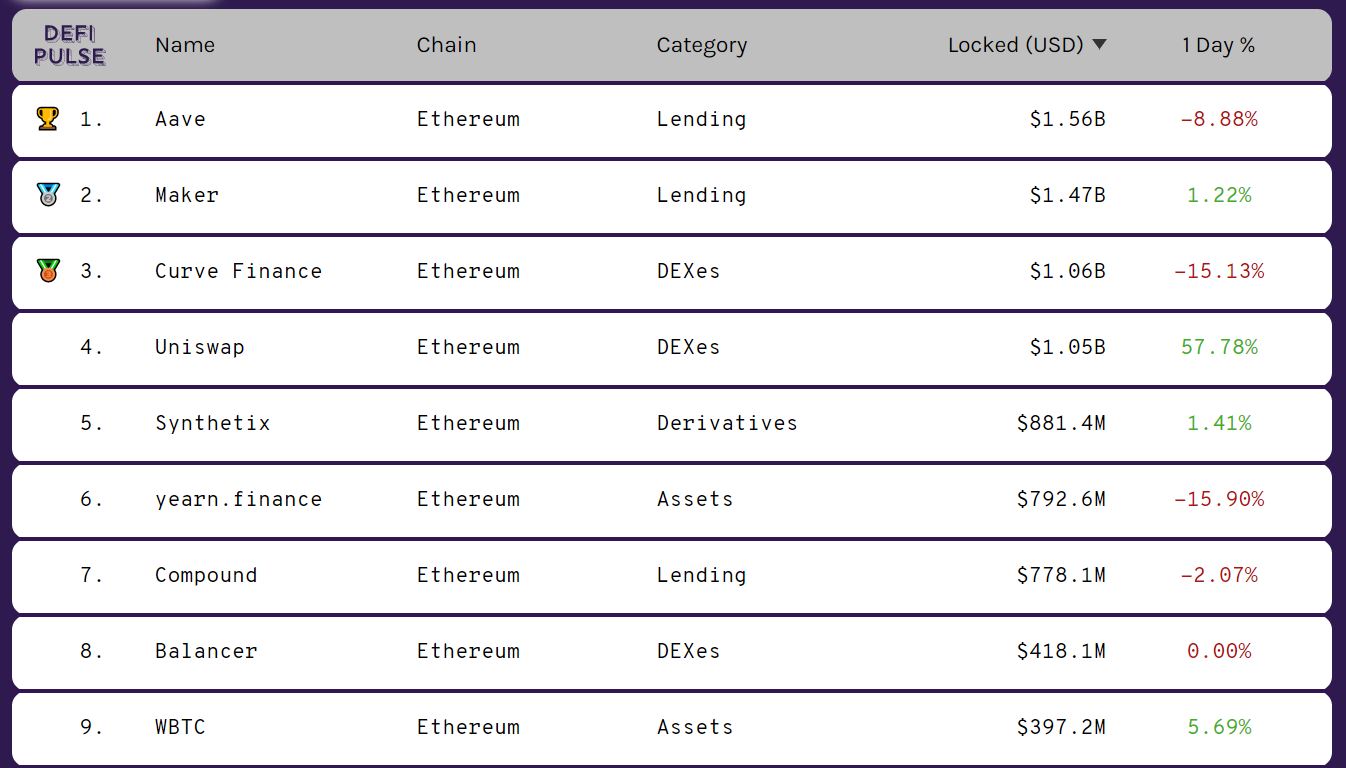The image size is (1346, 768).
Task: Open the Maker project link
Action: point(186,195)
